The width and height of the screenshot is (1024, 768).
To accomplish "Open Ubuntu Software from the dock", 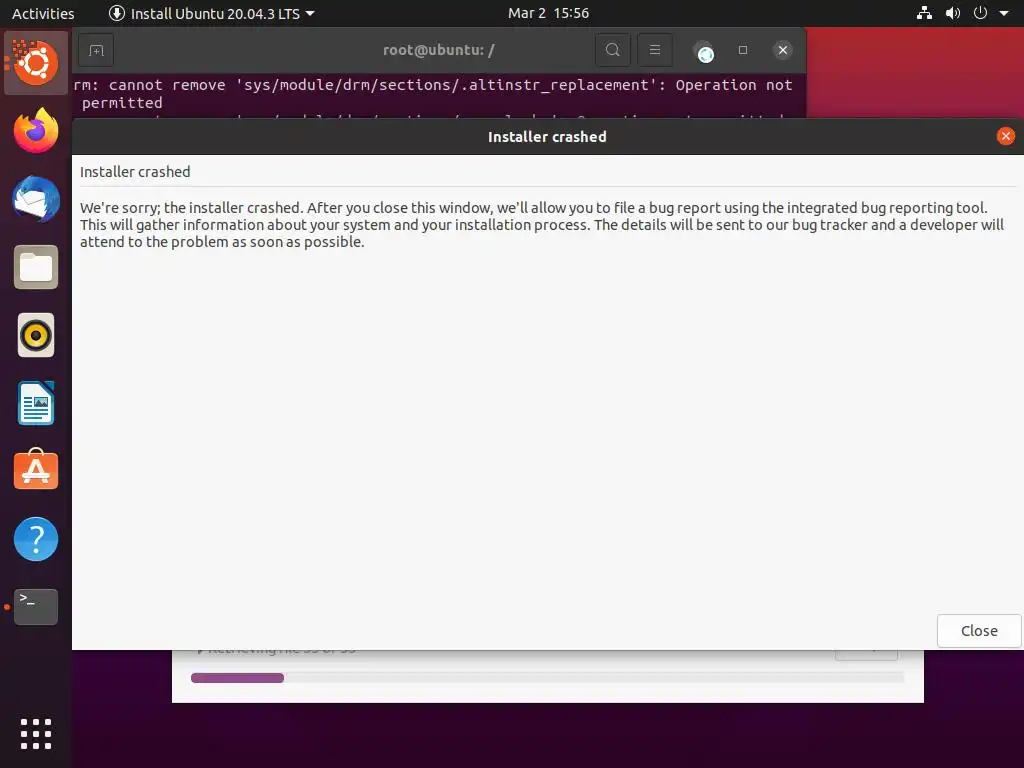I will coord(36,470).
